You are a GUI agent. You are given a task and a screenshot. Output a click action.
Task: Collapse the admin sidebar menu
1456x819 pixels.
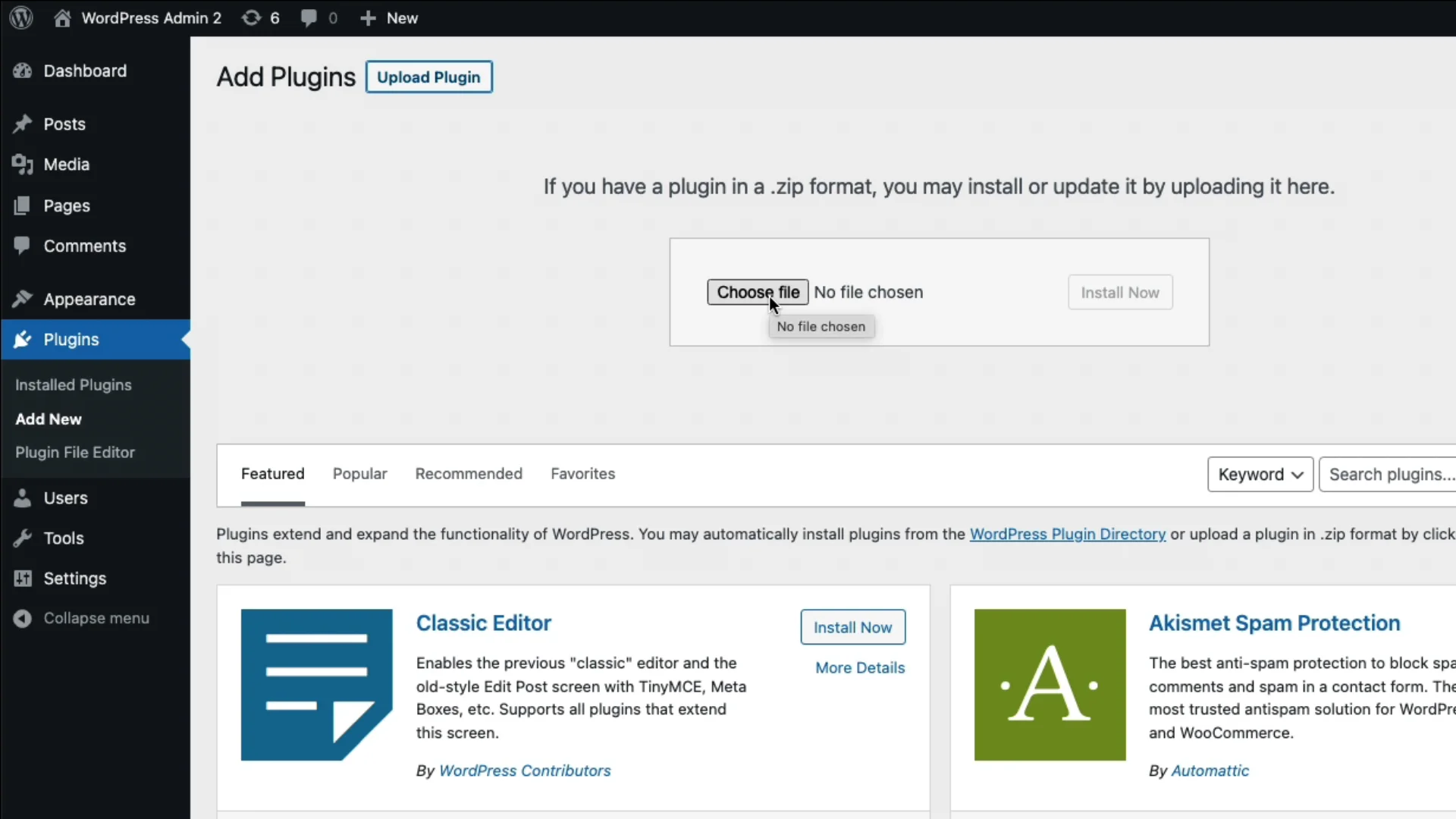(23, 618)
